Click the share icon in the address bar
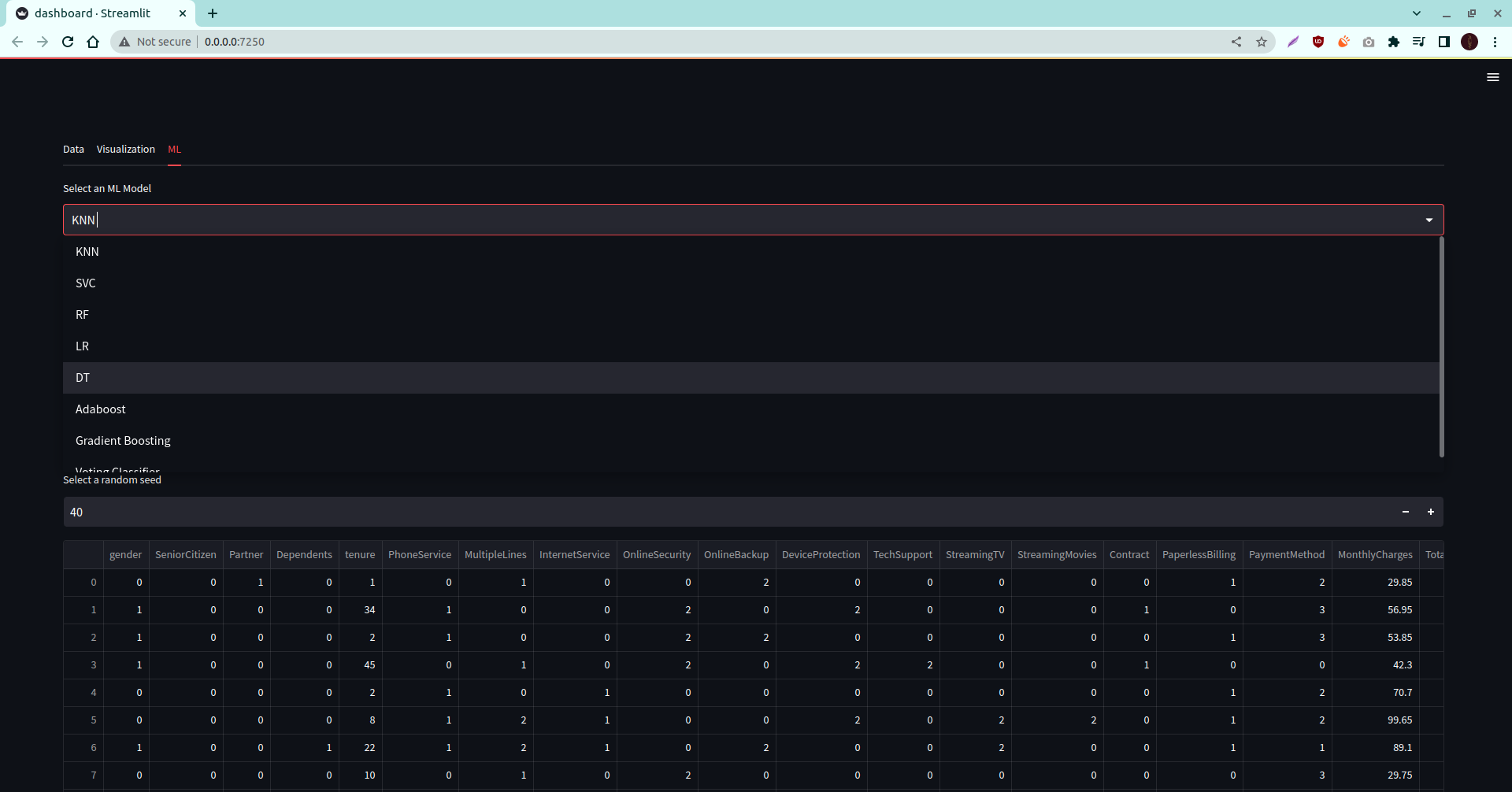Screen dimensions: 1512x792 pos(1236,42)
